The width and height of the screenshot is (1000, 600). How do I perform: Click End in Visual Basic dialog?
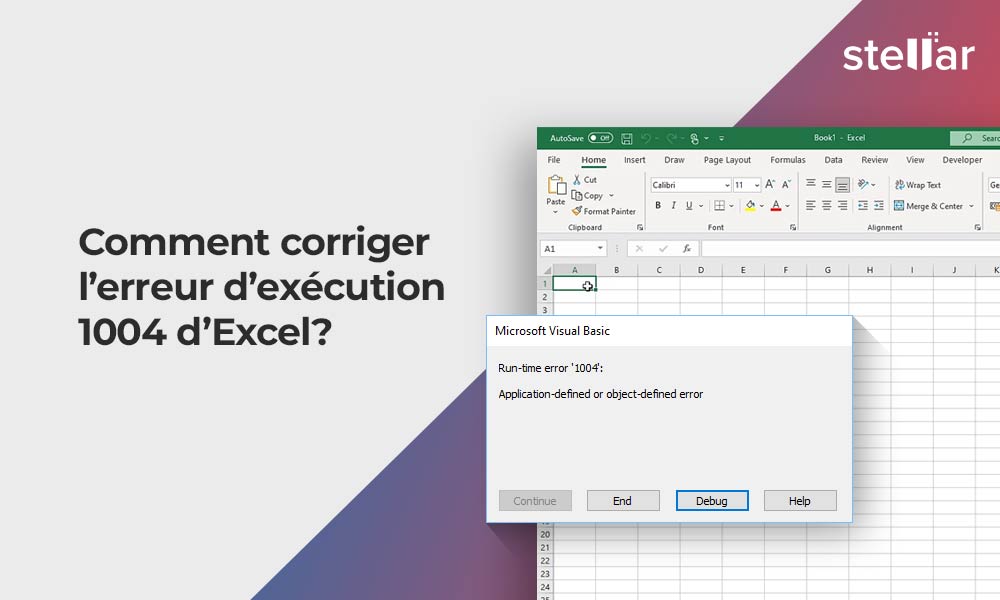(622, 501)
